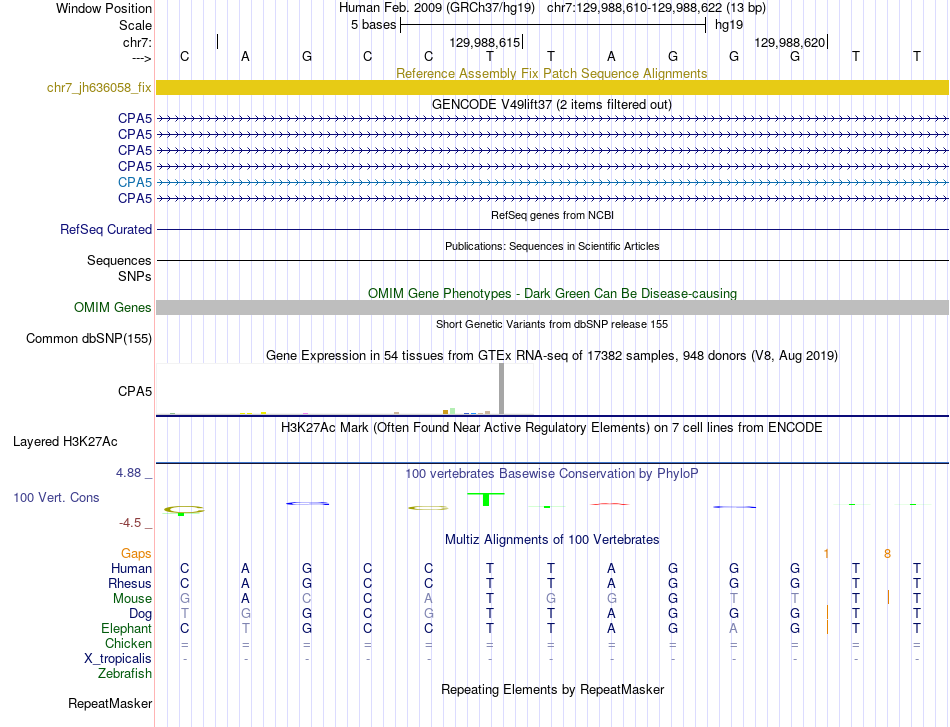Click the SNPs track label
The height and width of the screenshot is (727, 950).
[135, 276]
